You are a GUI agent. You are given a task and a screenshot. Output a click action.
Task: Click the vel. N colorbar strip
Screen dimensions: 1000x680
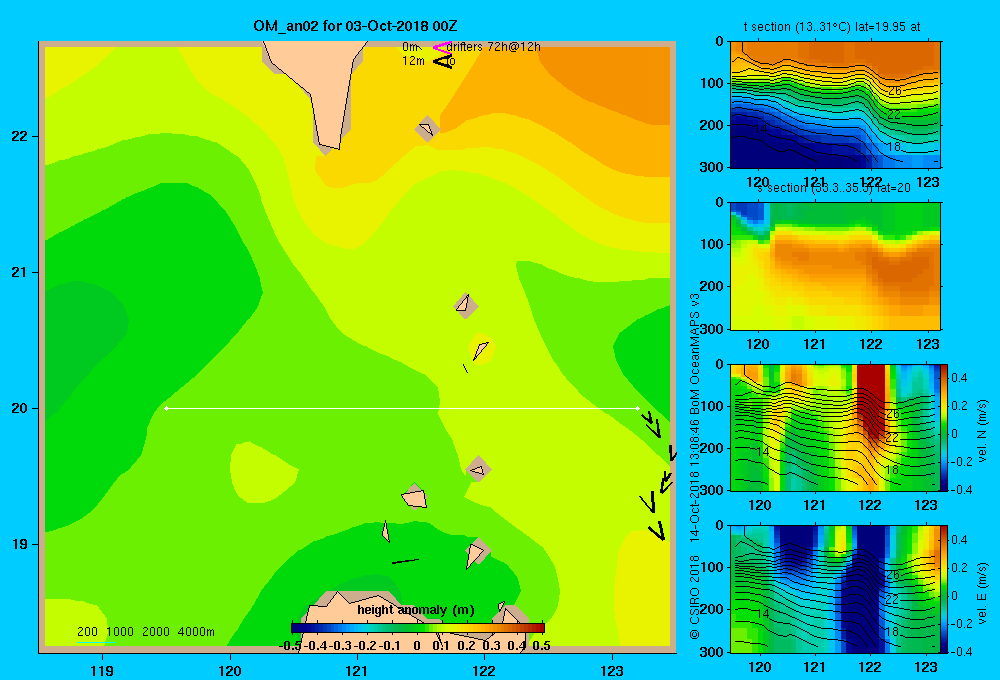[944, 427]
